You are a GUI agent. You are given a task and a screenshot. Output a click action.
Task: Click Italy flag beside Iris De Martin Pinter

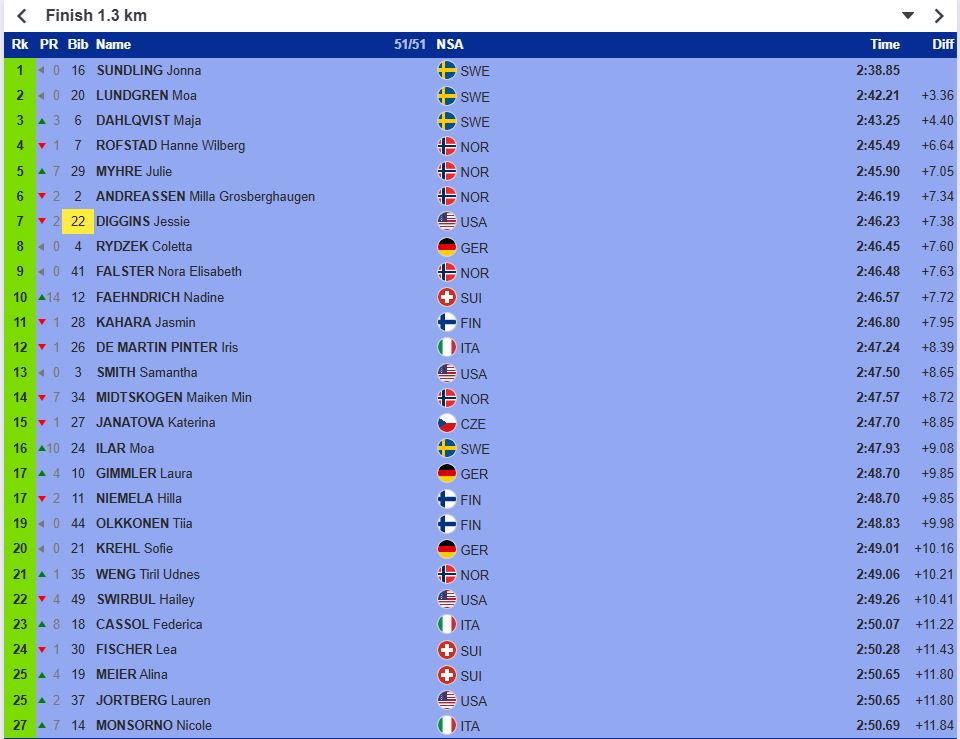point(447,348)
